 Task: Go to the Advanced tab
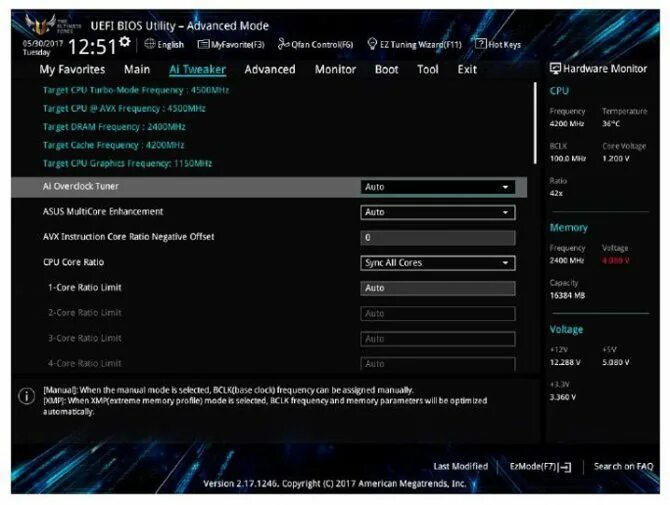[270, 69]
